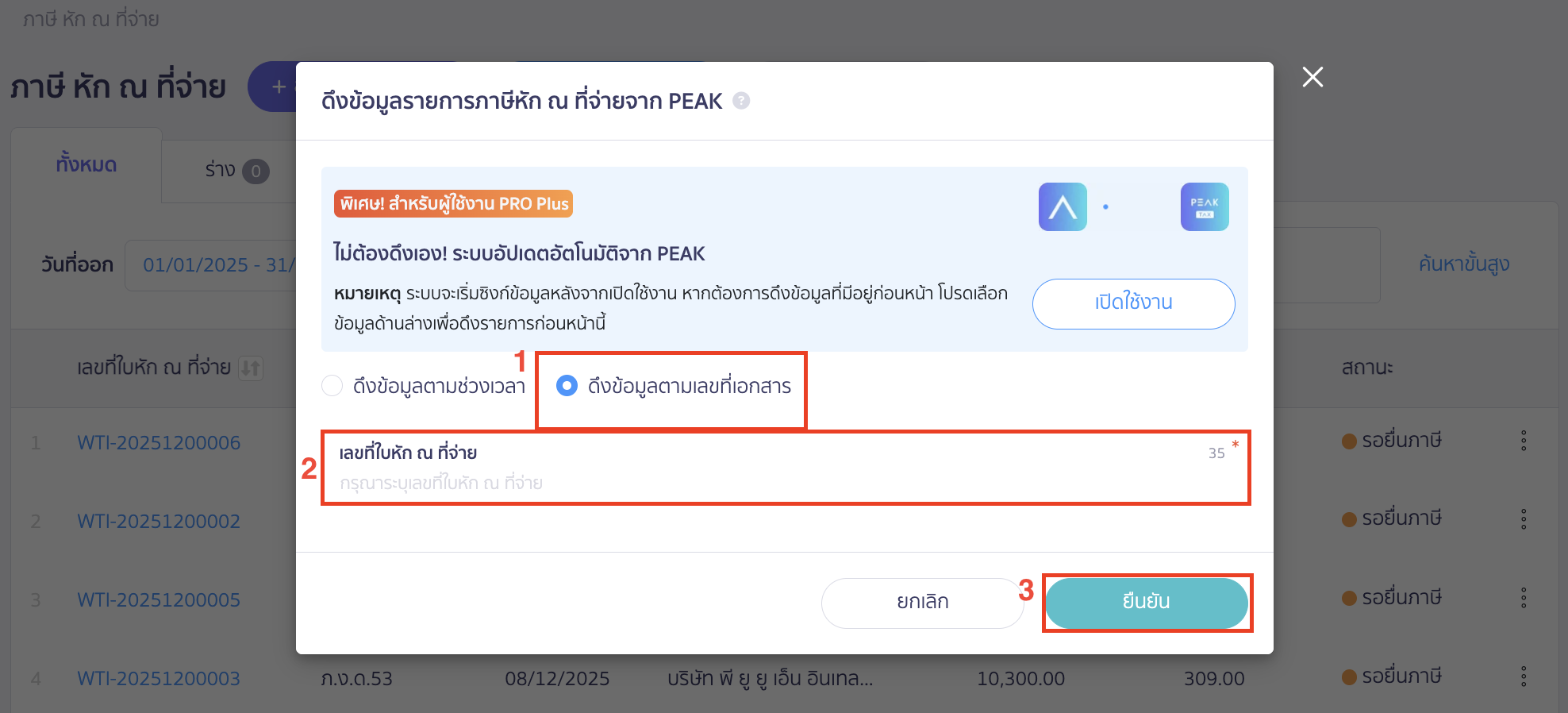Open the three-dot menu for WTI-20251200003

pos(1524,677)
